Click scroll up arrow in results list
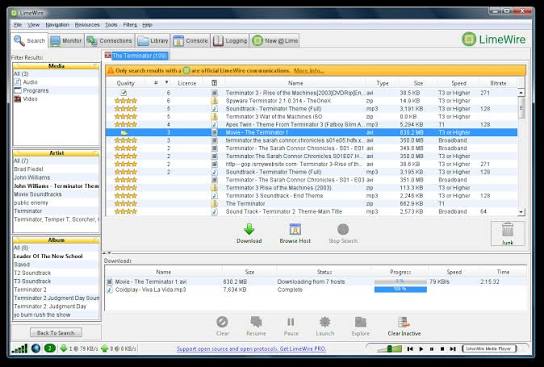This screenshot has height=367, width=544. [x=521, y=93]
